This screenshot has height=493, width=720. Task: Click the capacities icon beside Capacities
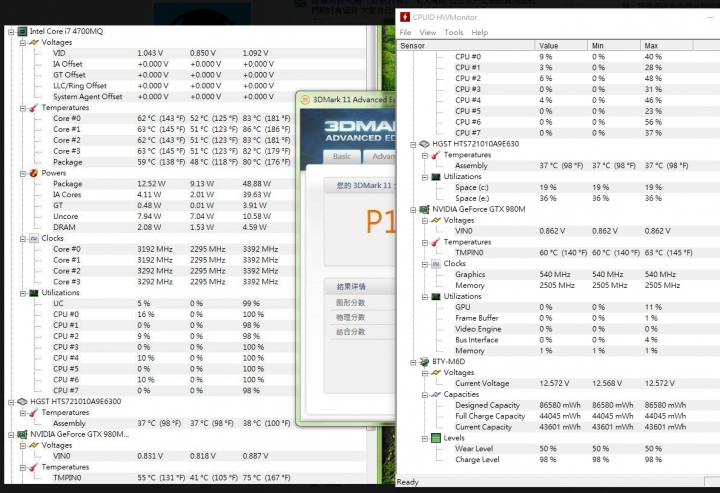tap(435, 394)
